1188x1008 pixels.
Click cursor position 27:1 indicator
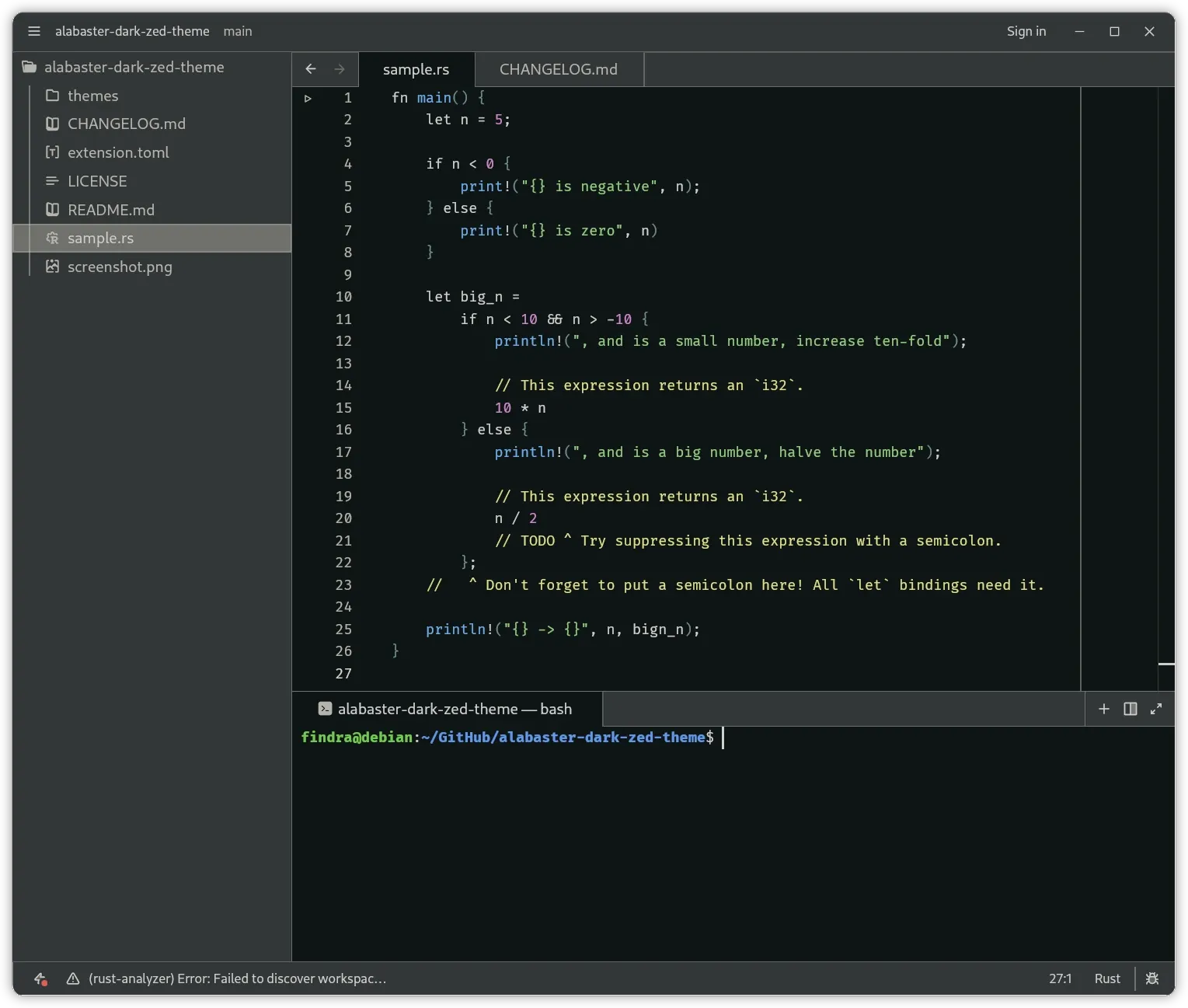point(1060,978)
